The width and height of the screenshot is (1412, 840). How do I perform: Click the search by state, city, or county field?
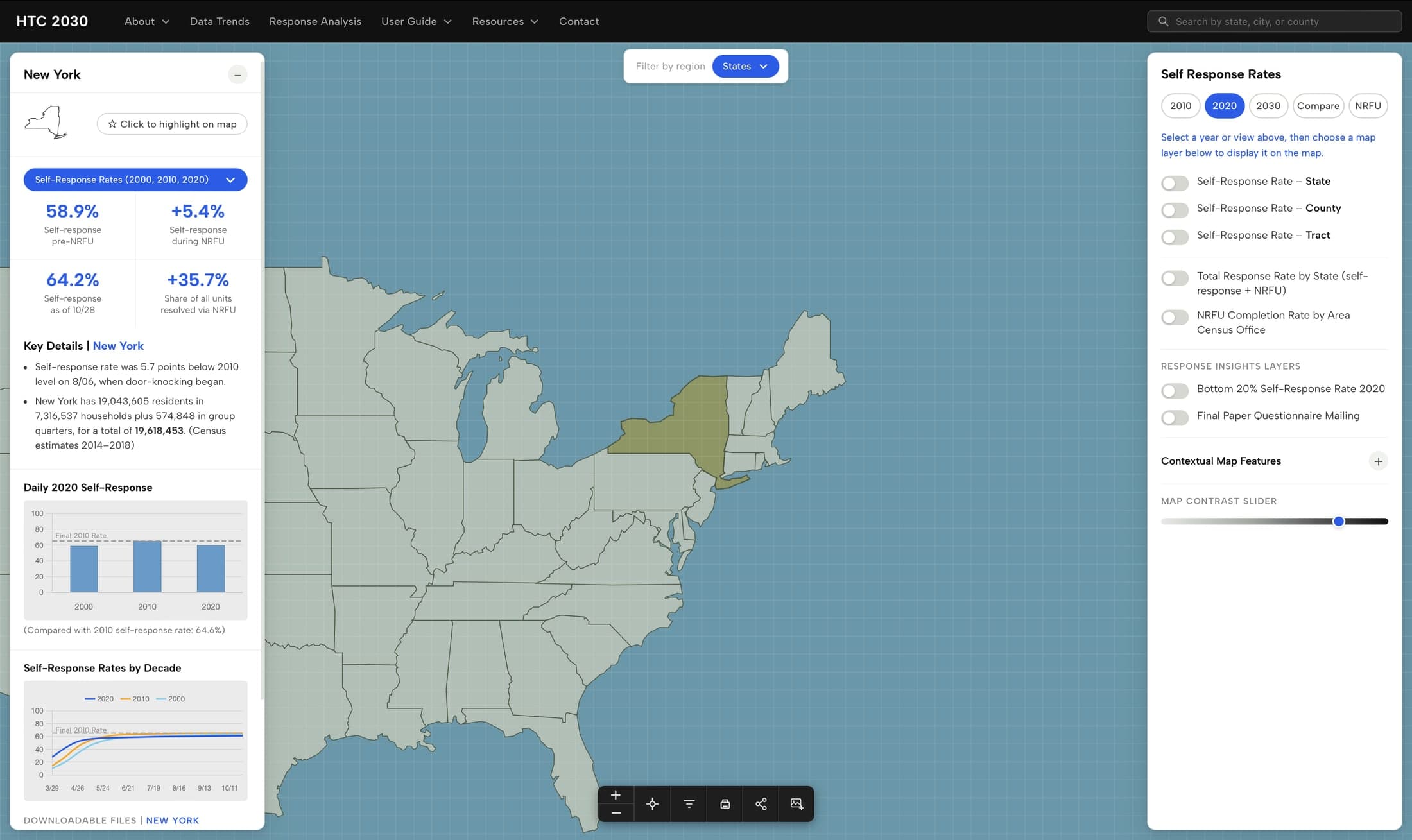pyautogui.click(x=1274, y=21)
